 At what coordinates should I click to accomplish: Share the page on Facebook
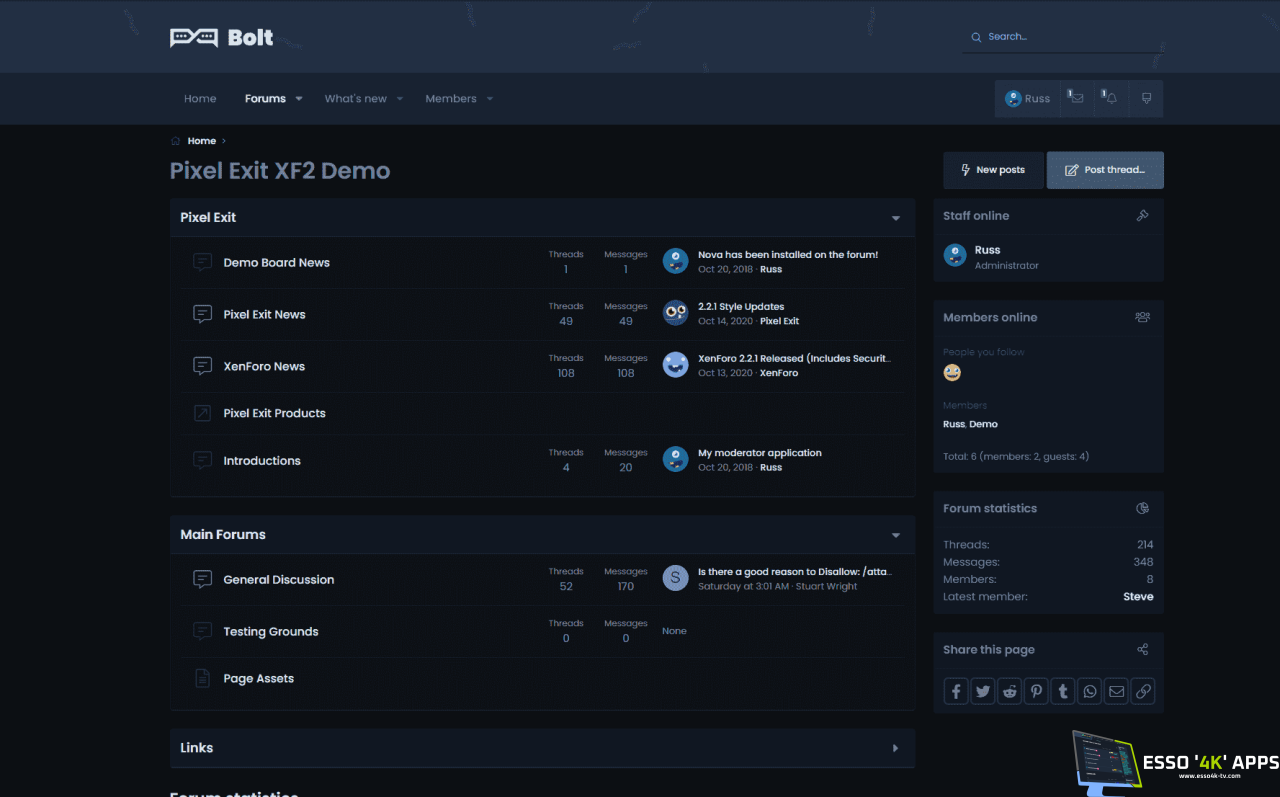(x=956, y=691)
